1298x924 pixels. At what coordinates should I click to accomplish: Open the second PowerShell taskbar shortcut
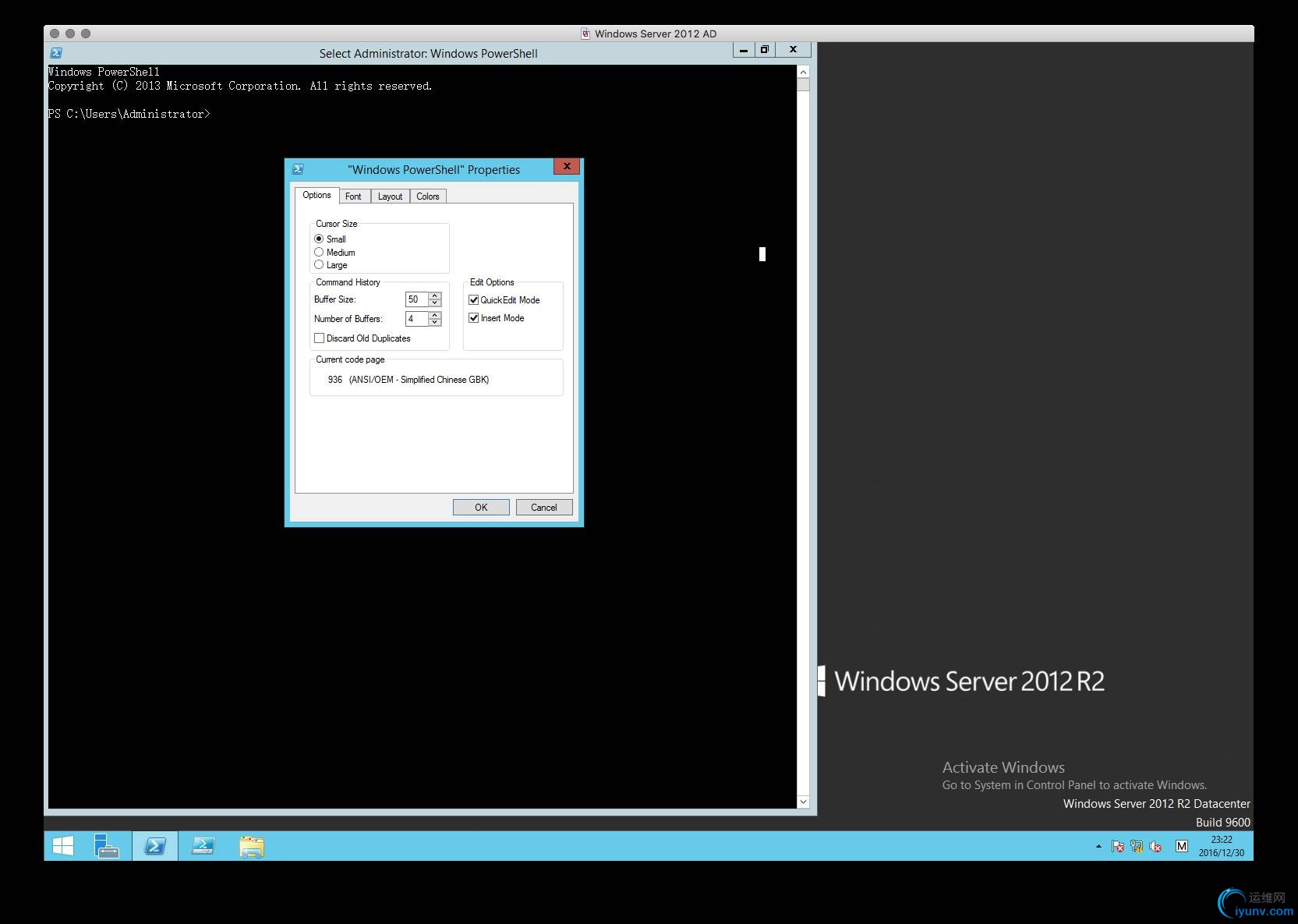pyautogui.click(x=203, y=846)
